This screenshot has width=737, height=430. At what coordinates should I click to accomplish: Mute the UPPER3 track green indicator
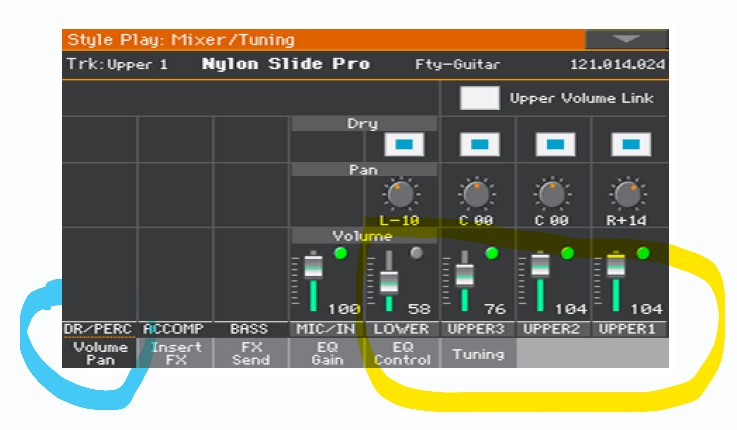(492, 253)
